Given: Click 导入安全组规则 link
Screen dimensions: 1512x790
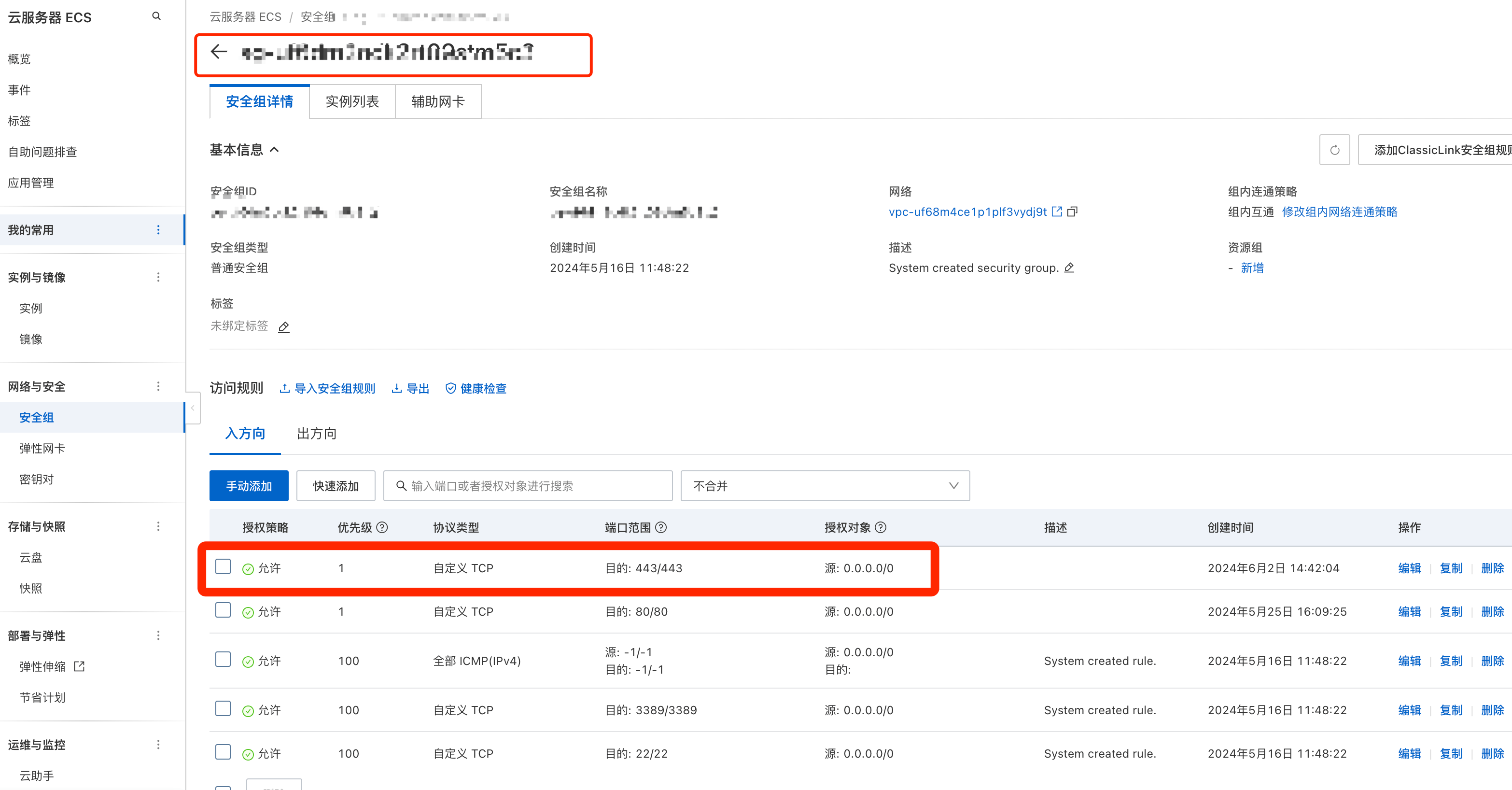Looking at the screenshot, I should coord(327,389).
